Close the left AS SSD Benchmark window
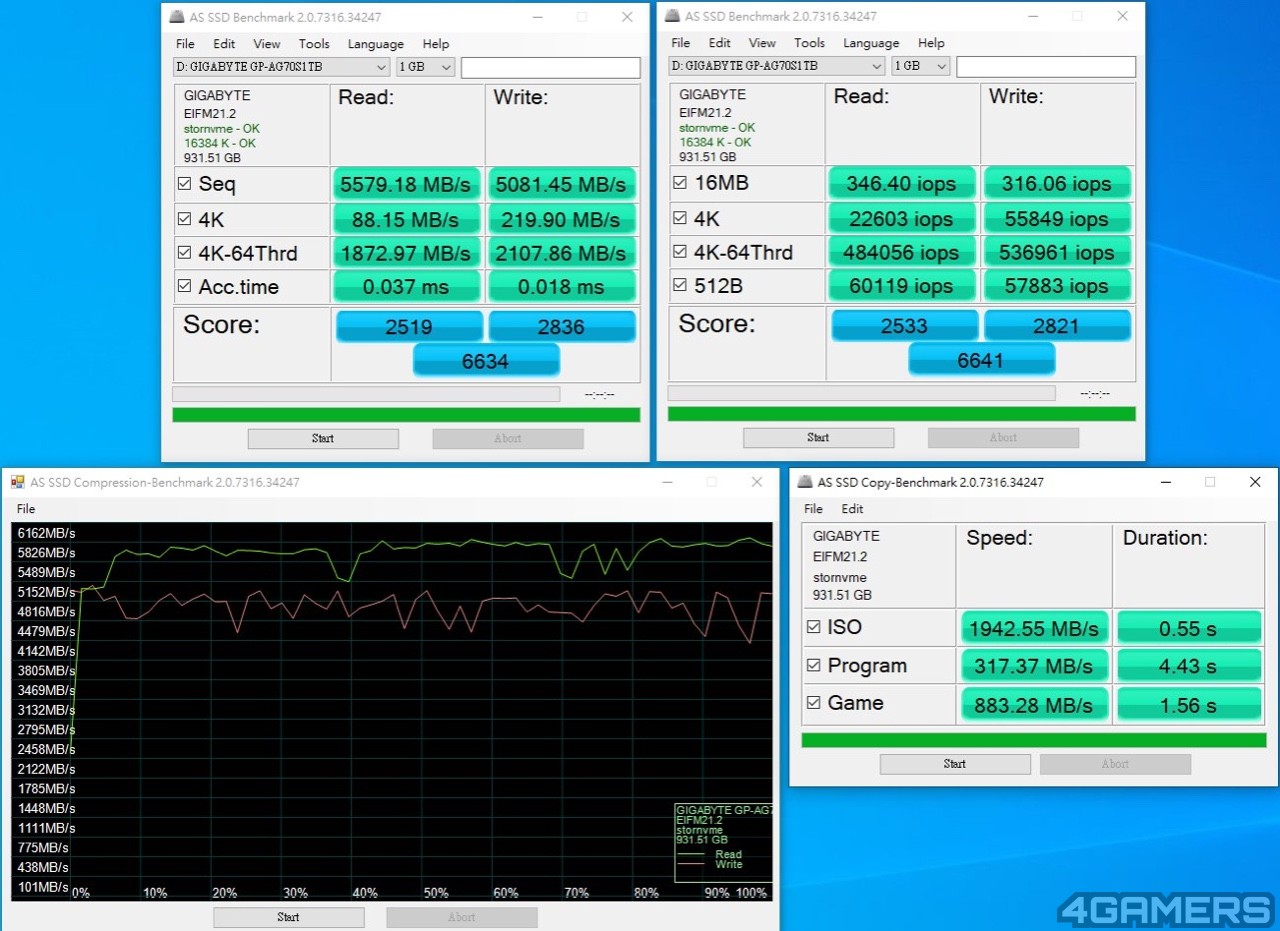This screenshot has height=931, width=1280. (x=627, y=17)
